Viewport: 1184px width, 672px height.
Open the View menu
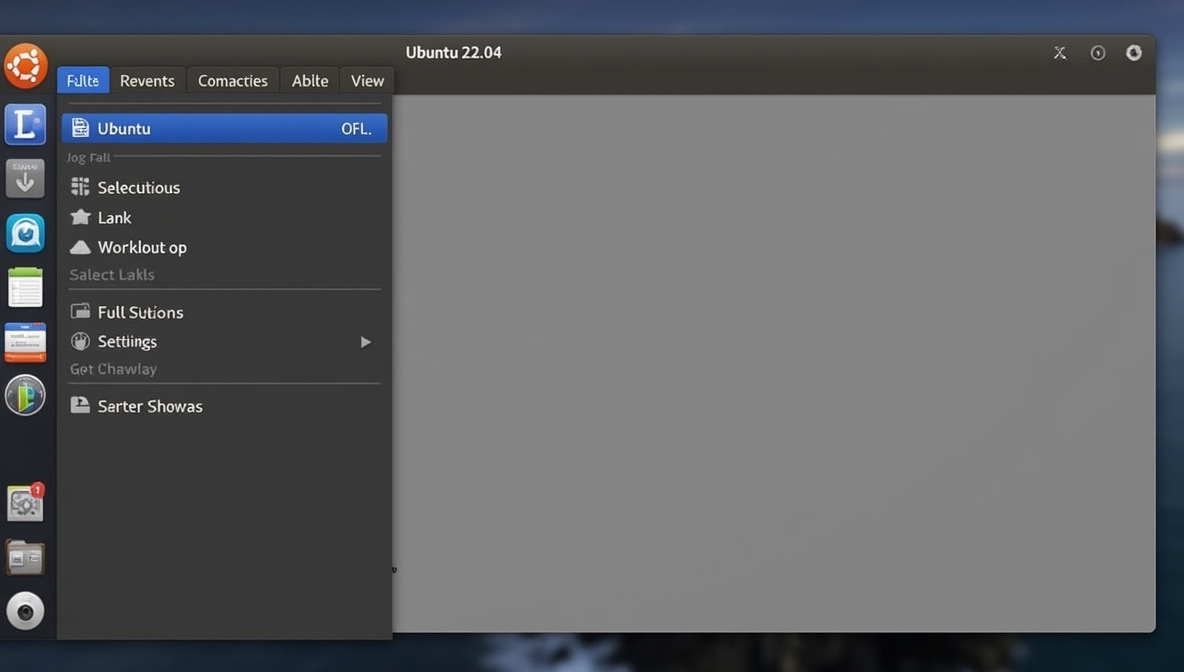point(367,80)
